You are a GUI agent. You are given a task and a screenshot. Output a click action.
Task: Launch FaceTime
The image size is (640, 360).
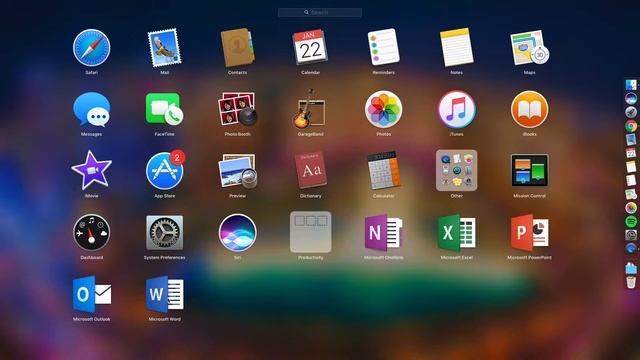[164, 109]
